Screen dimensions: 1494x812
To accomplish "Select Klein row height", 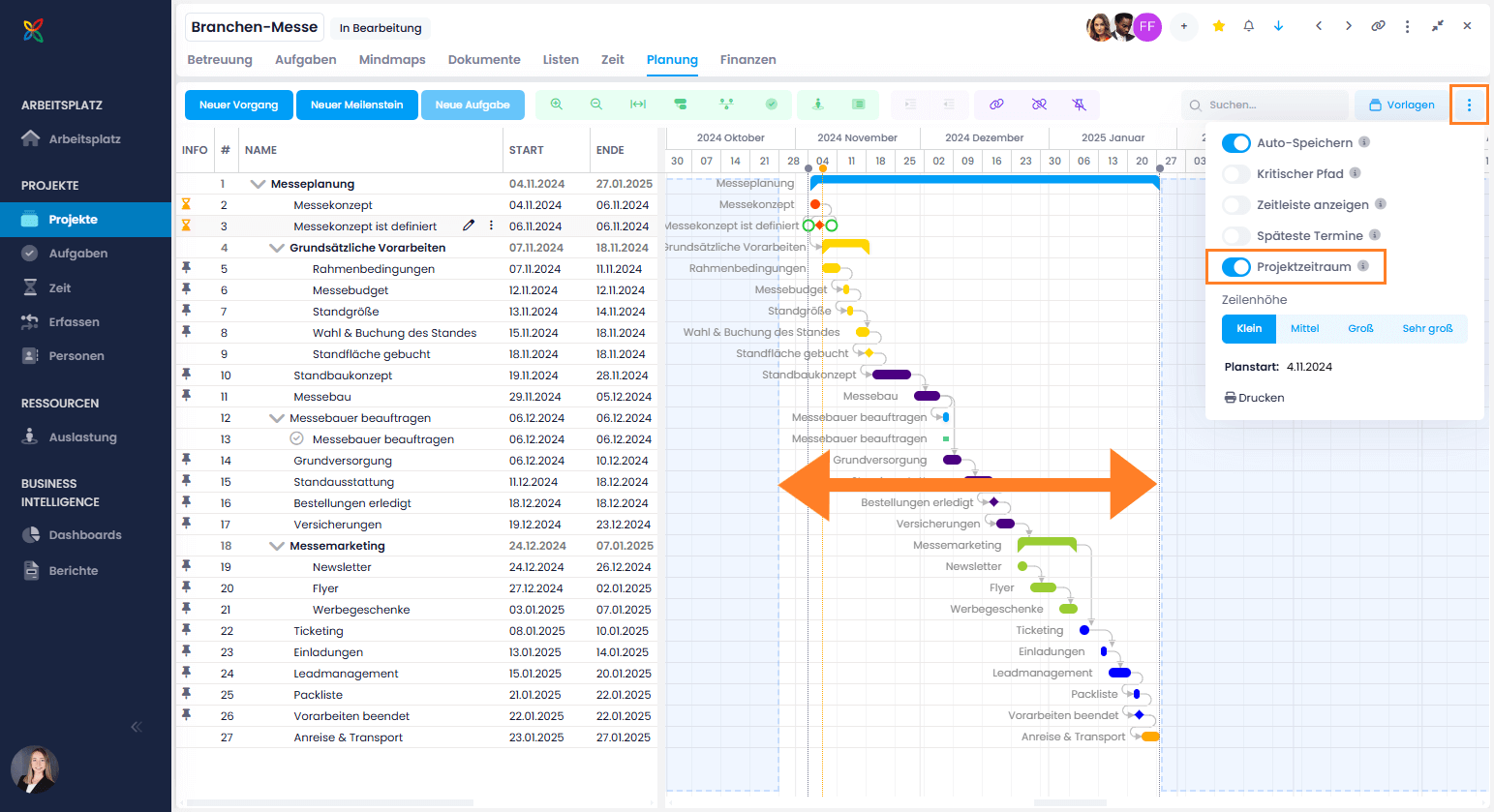I will pos(1249,329).
